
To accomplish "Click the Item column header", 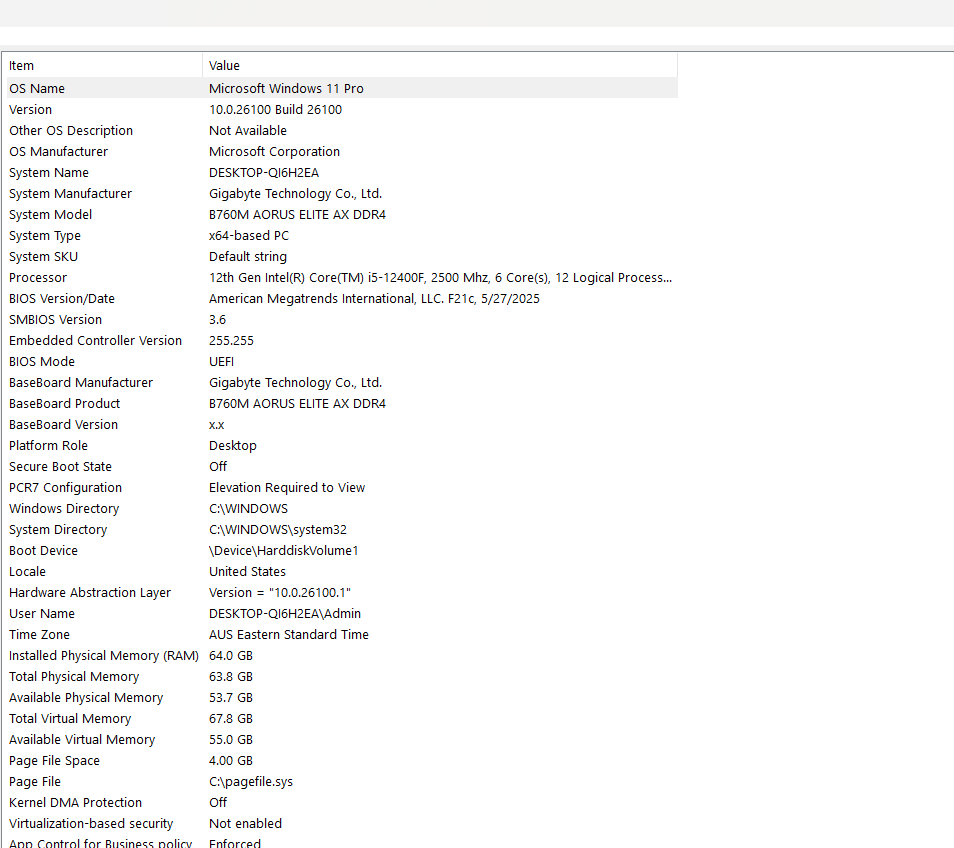I will (104, 66).
